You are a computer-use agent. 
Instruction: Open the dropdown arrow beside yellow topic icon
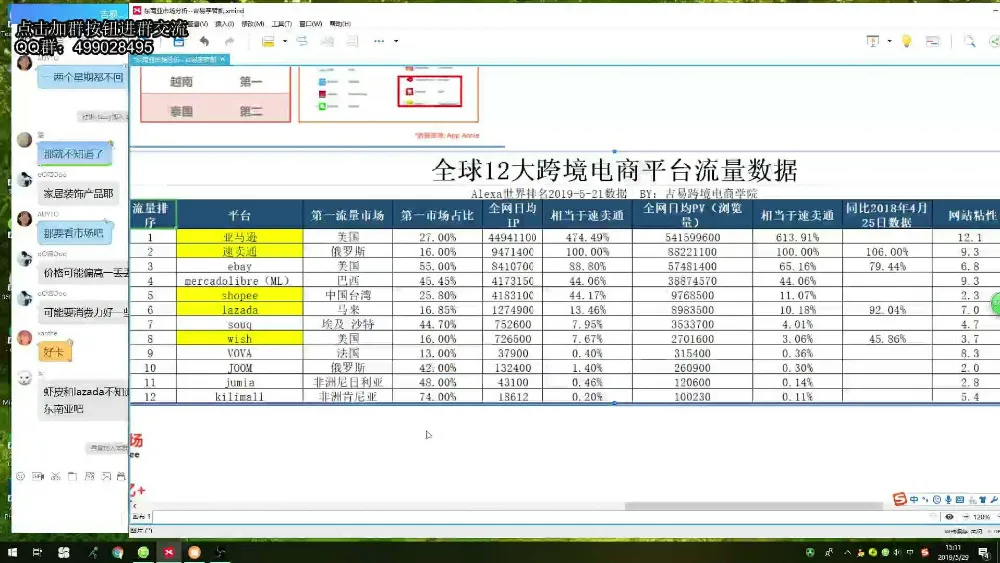(x=285, y=41)
